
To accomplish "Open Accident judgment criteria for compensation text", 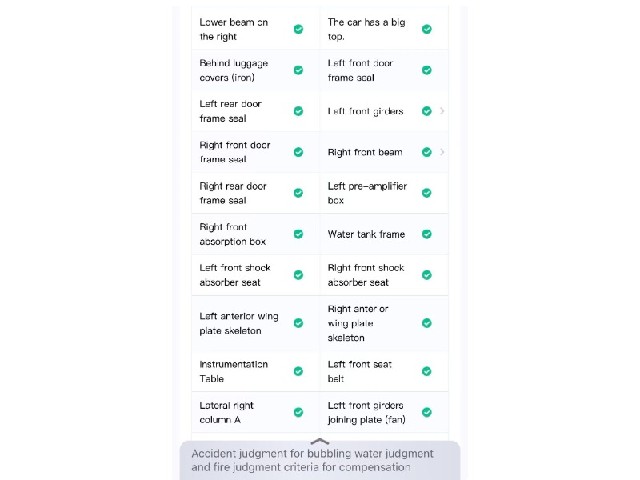I will [x=312, y=460].
